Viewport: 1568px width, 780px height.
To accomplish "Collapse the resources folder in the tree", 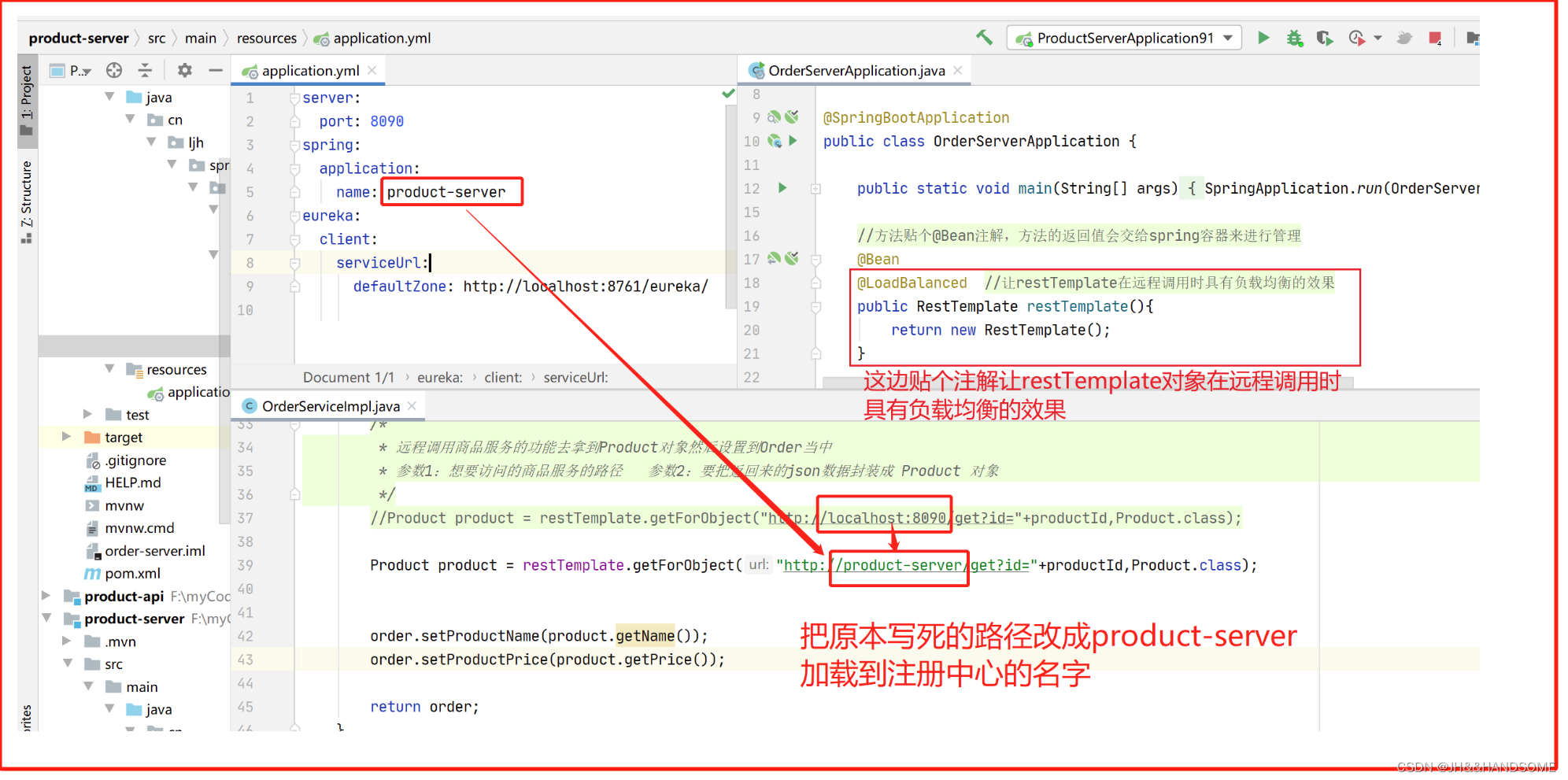I will (109, 368).
